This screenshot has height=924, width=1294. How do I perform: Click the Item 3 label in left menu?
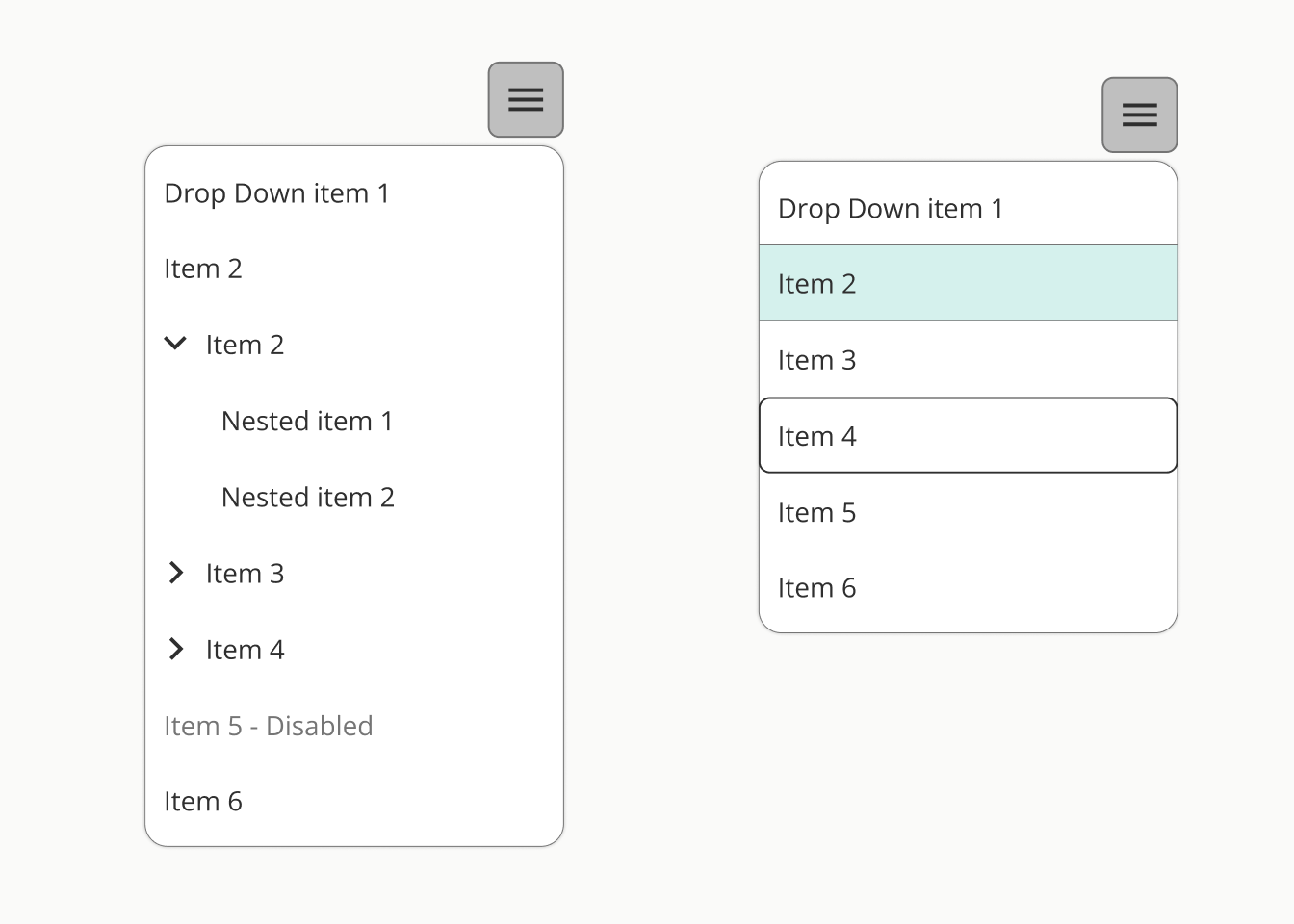[245, 574]
